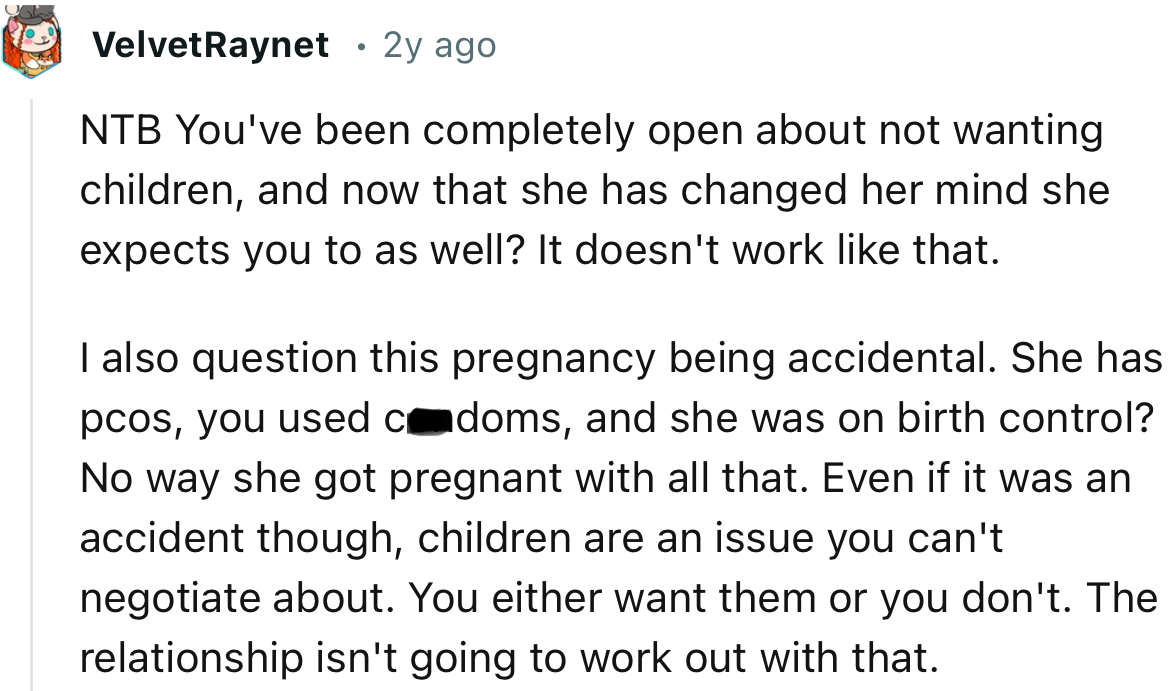Click the "2y ago" timestamp
The image size is (1176, 691).
pos(440,46)
